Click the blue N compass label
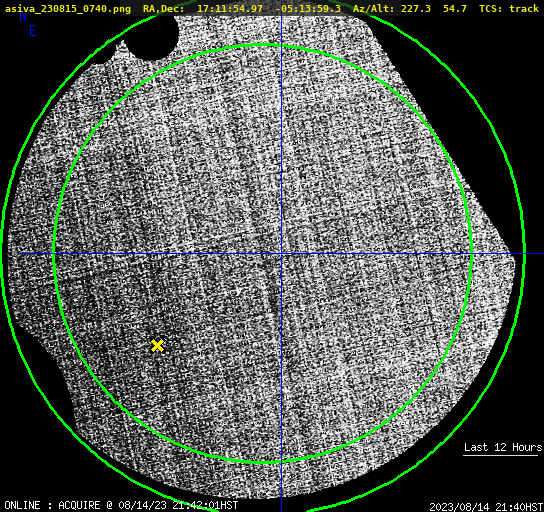Viewport: 544px width, 512px height. [x=23, y=16]
